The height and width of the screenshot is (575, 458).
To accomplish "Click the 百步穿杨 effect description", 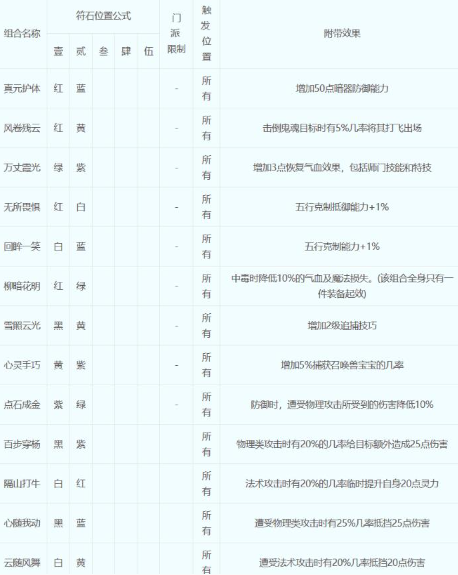I will tap(342, 444).
